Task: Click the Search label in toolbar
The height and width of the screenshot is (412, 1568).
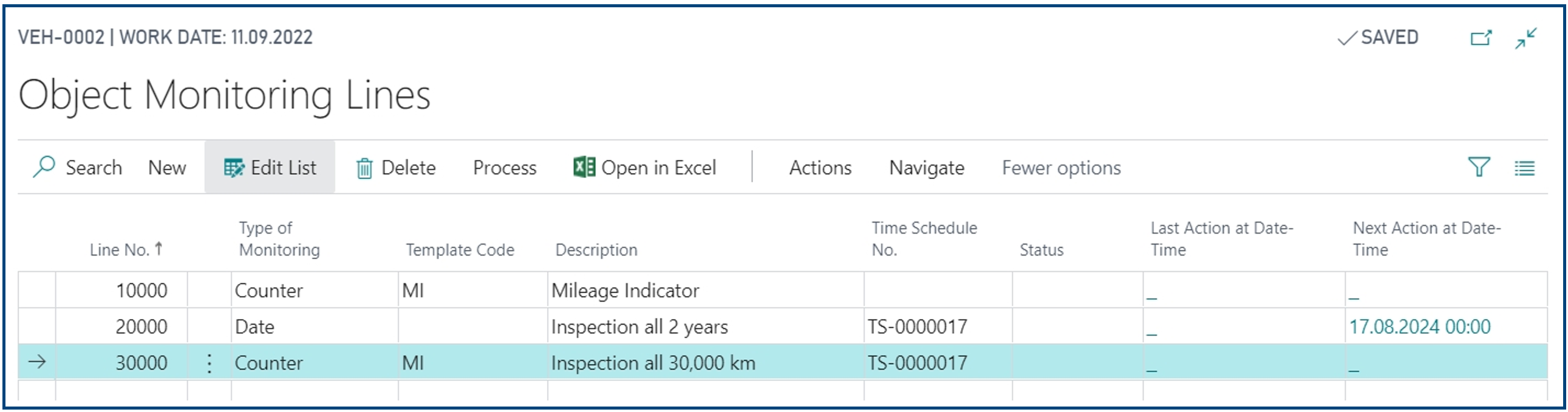Action: pos(94,168)
